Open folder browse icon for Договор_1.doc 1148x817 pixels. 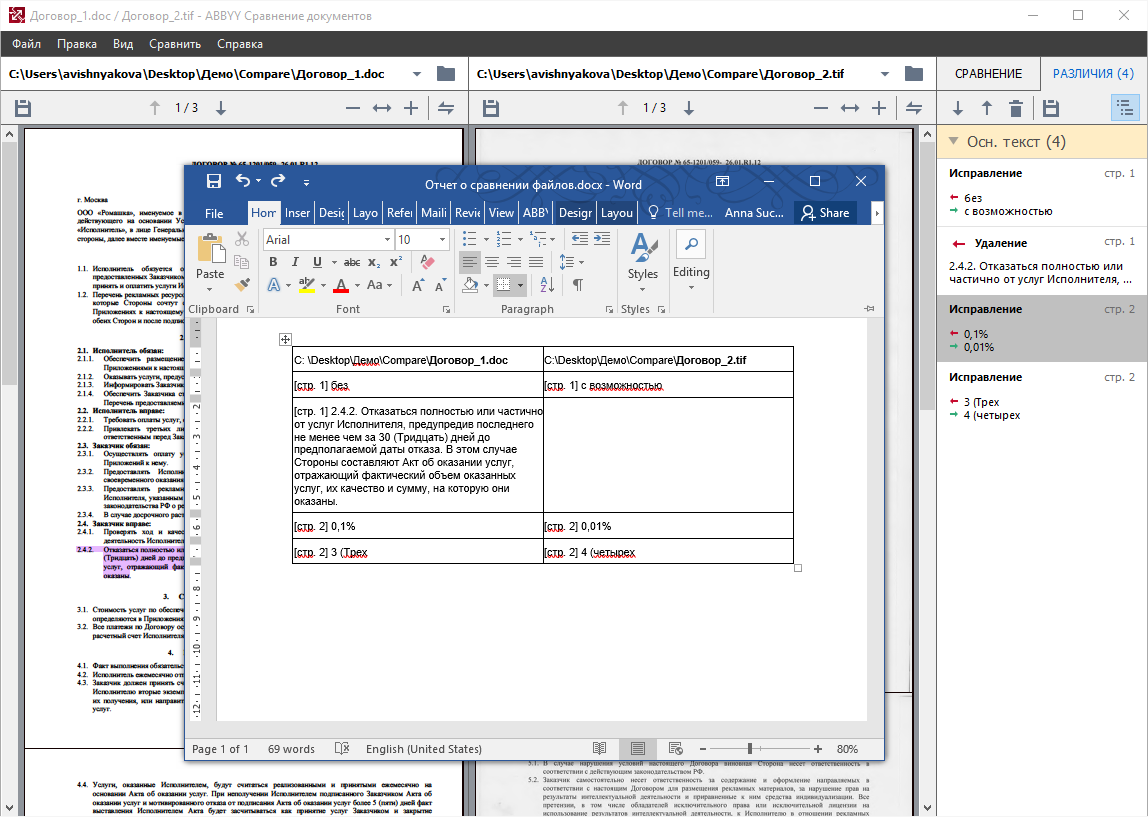pyautogui.click(x=446, y=74)
